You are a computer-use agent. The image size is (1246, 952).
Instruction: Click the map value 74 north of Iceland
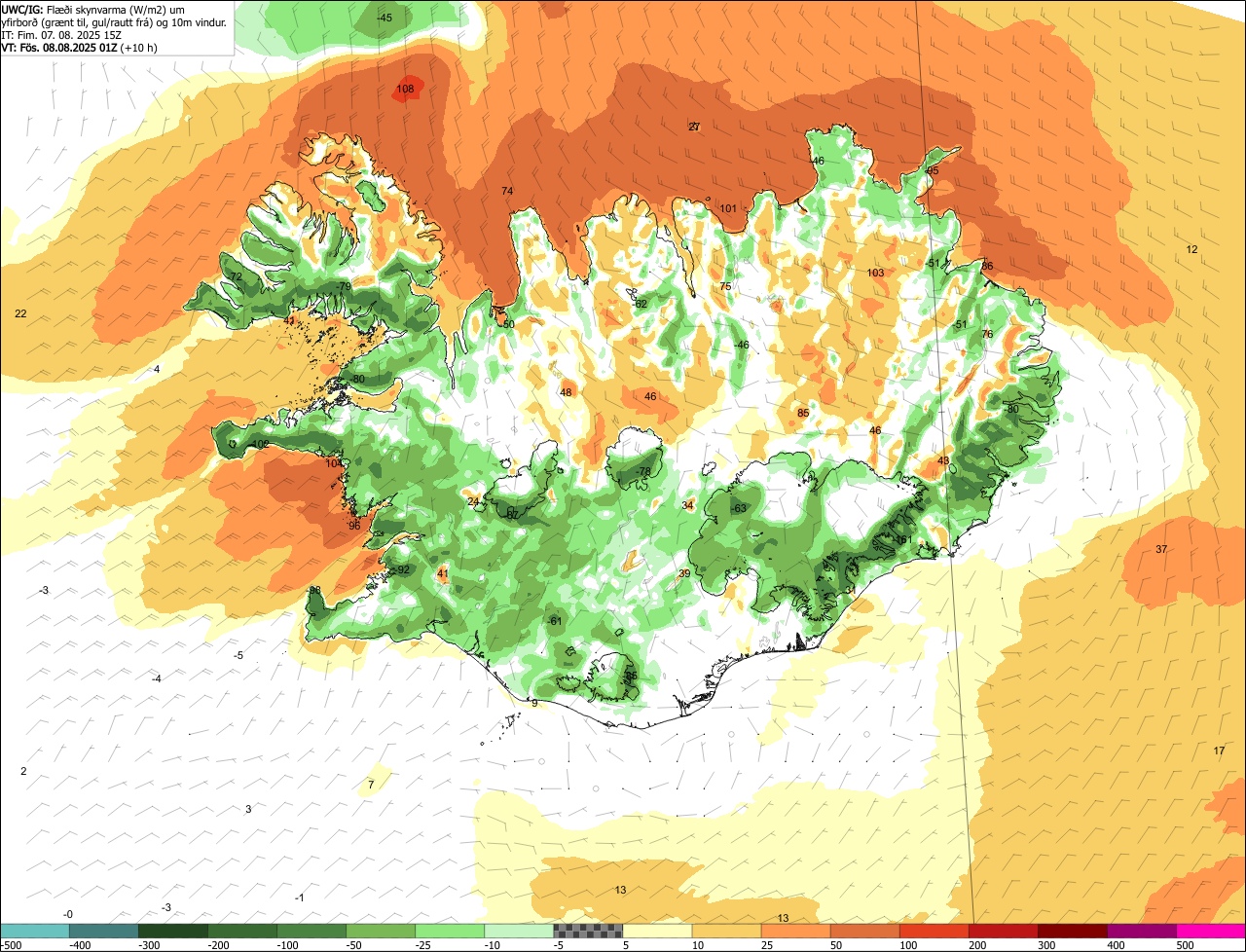[507, 191]
